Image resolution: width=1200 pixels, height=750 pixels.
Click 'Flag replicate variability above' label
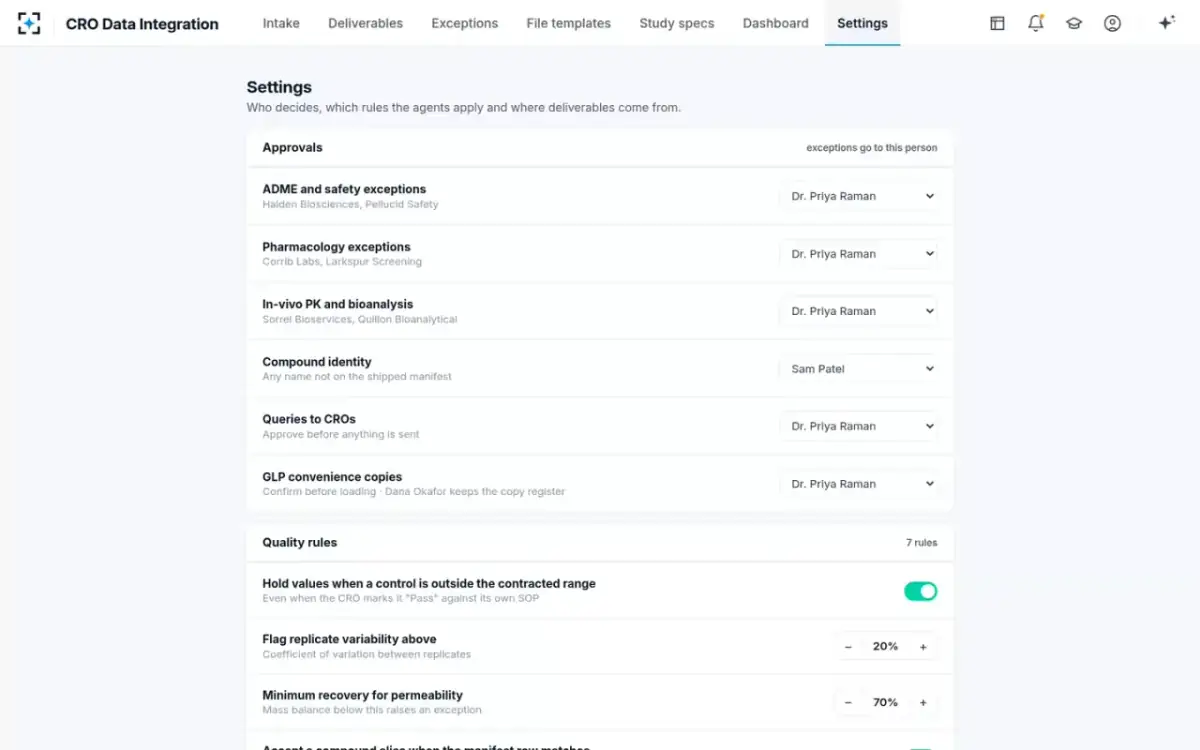(x=349, y=639)
